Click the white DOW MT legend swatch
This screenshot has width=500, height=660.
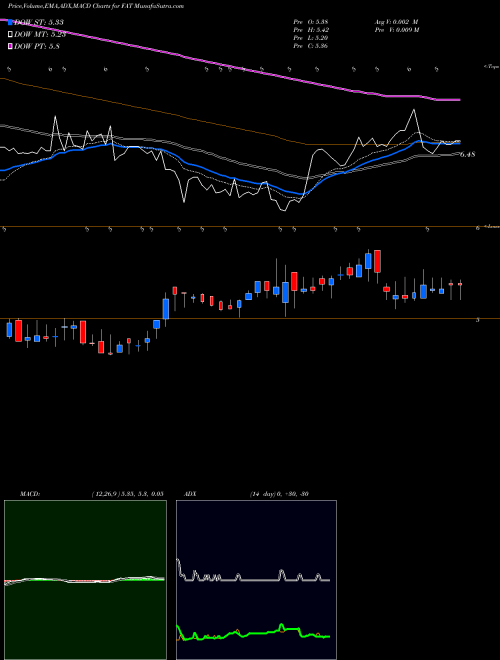click(10, 35)
